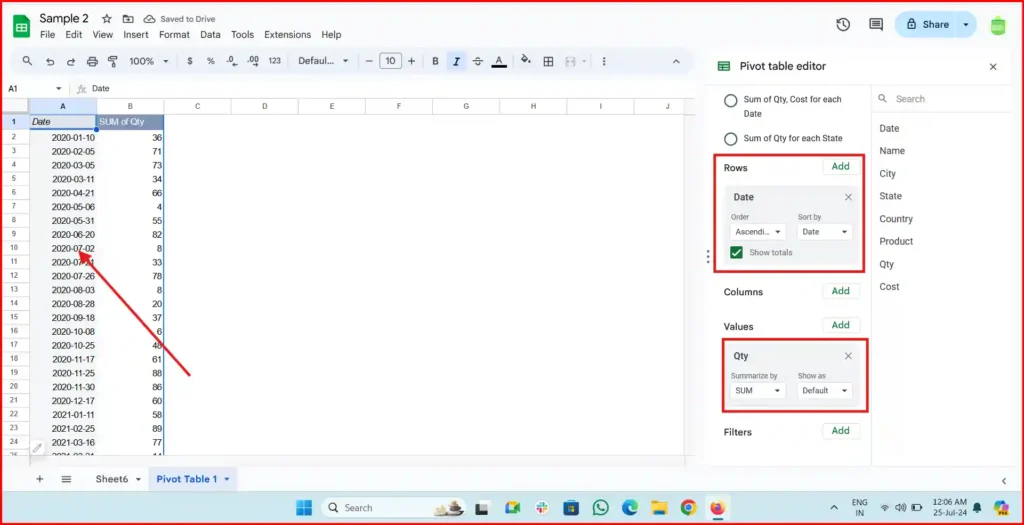Screen dimensions: 1024x525
Task: Select Sum of Qty for each State
Action: point(731,138)
